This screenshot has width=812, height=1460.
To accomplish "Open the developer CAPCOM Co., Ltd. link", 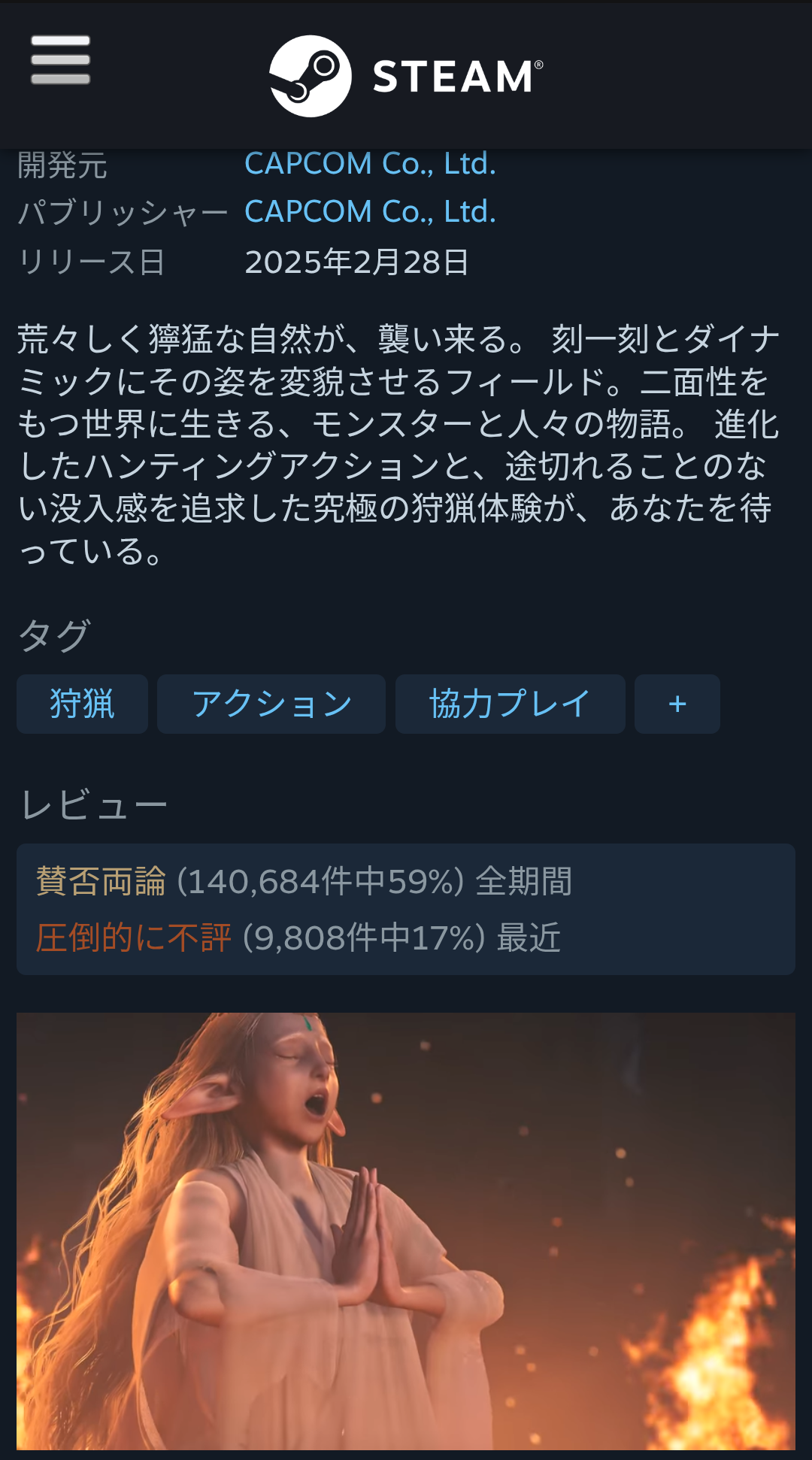I will coord(371,163).
